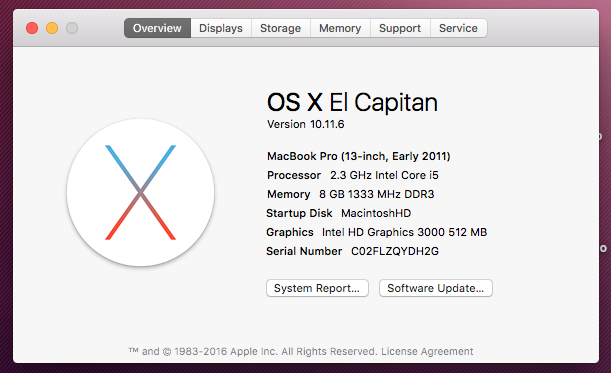Select the serial number C02FLZQYDH2G
Image resolution: width=611 pixels, height=373 pixels.
(395, 251)
